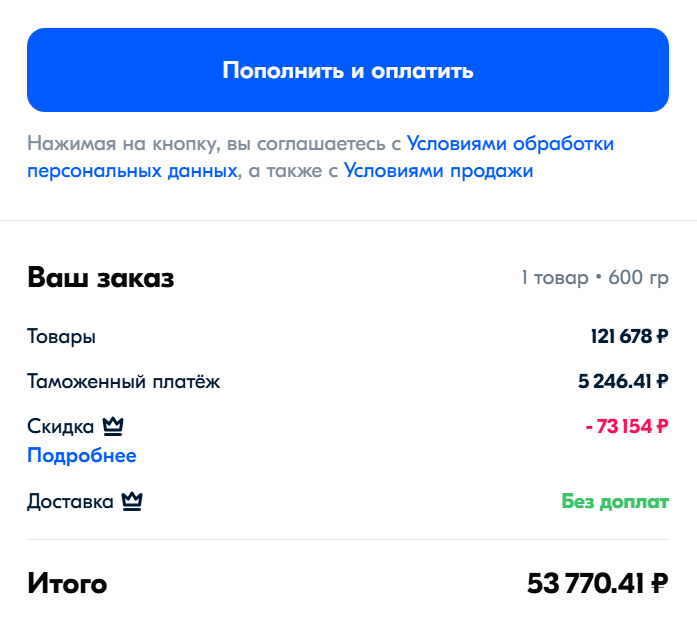Click the 121 678 ₽ goods amount
Screen dimensions: 697x630
point(628,337)
